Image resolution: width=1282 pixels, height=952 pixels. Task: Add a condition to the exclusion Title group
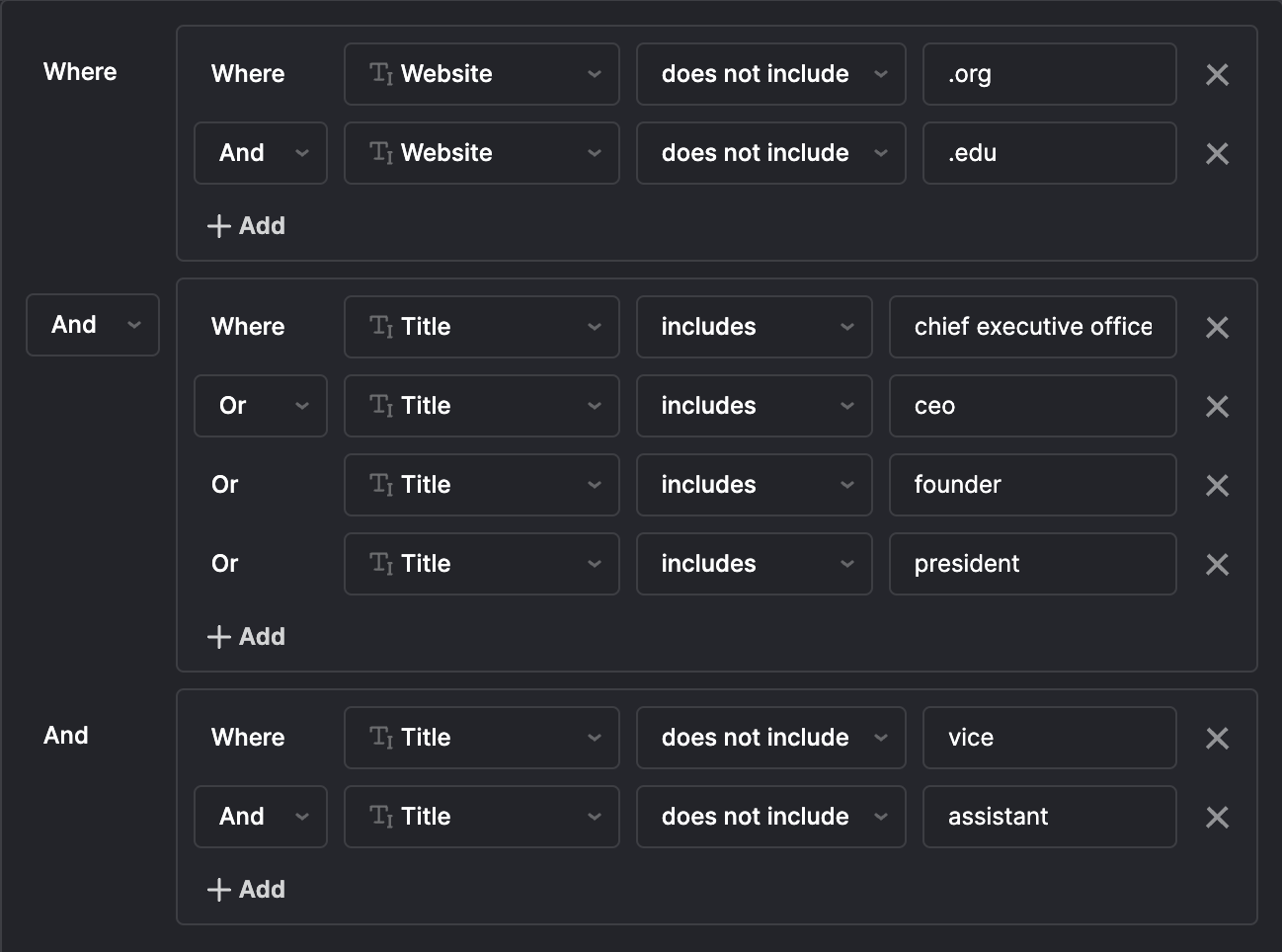pyautogui.click(x=247, y=890)
